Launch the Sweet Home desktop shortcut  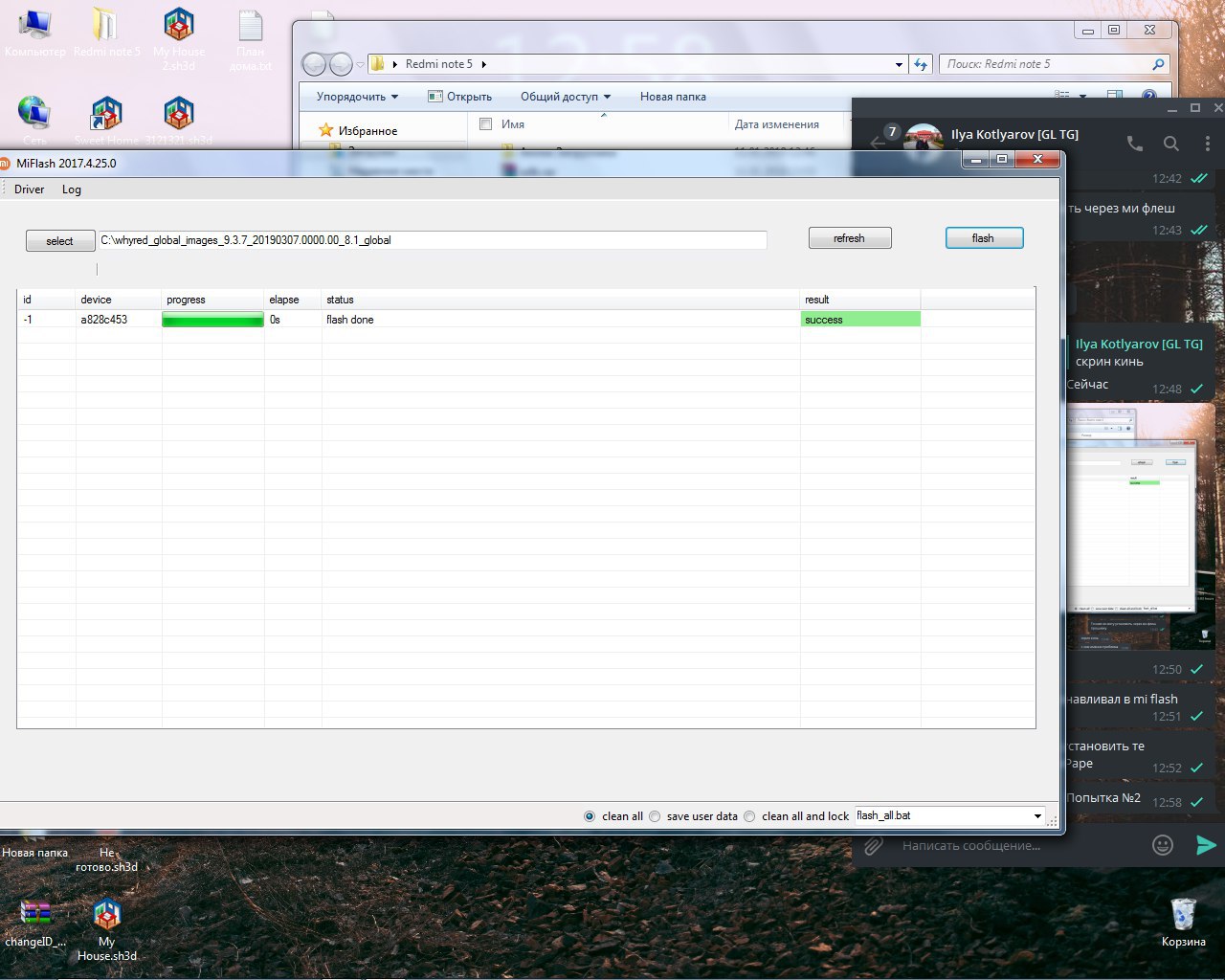click(x=106, y=120)
